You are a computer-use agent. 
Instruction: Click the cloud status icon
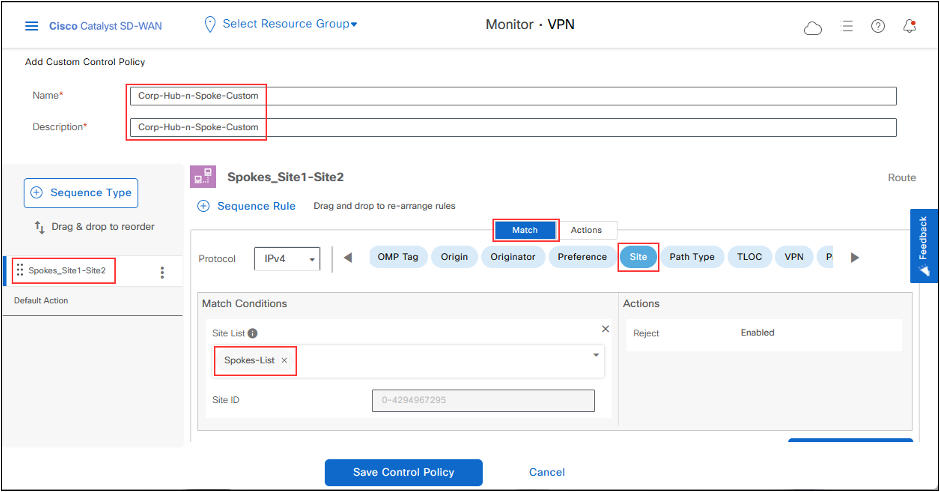pyautogui.click(x=813, y=27)
